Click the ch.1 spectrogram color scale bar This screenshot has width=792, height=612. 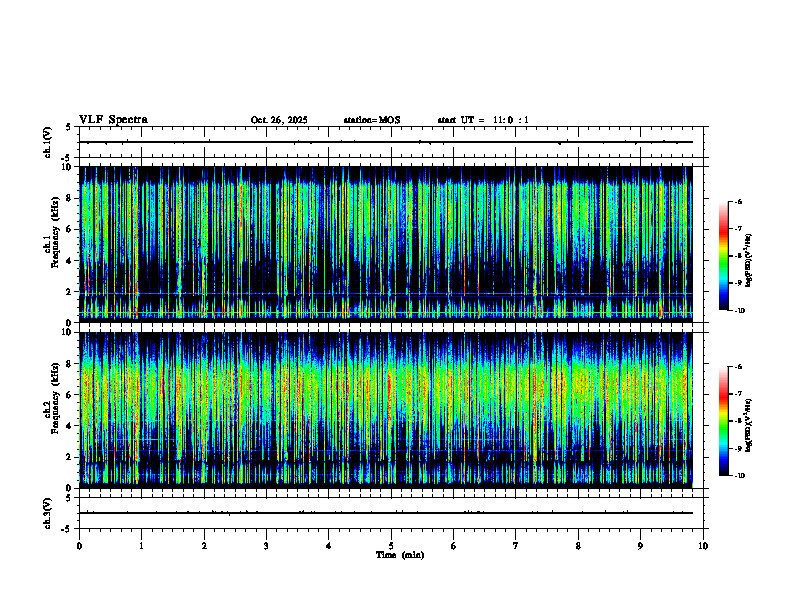pyautogui.click(x=723, y=256)
